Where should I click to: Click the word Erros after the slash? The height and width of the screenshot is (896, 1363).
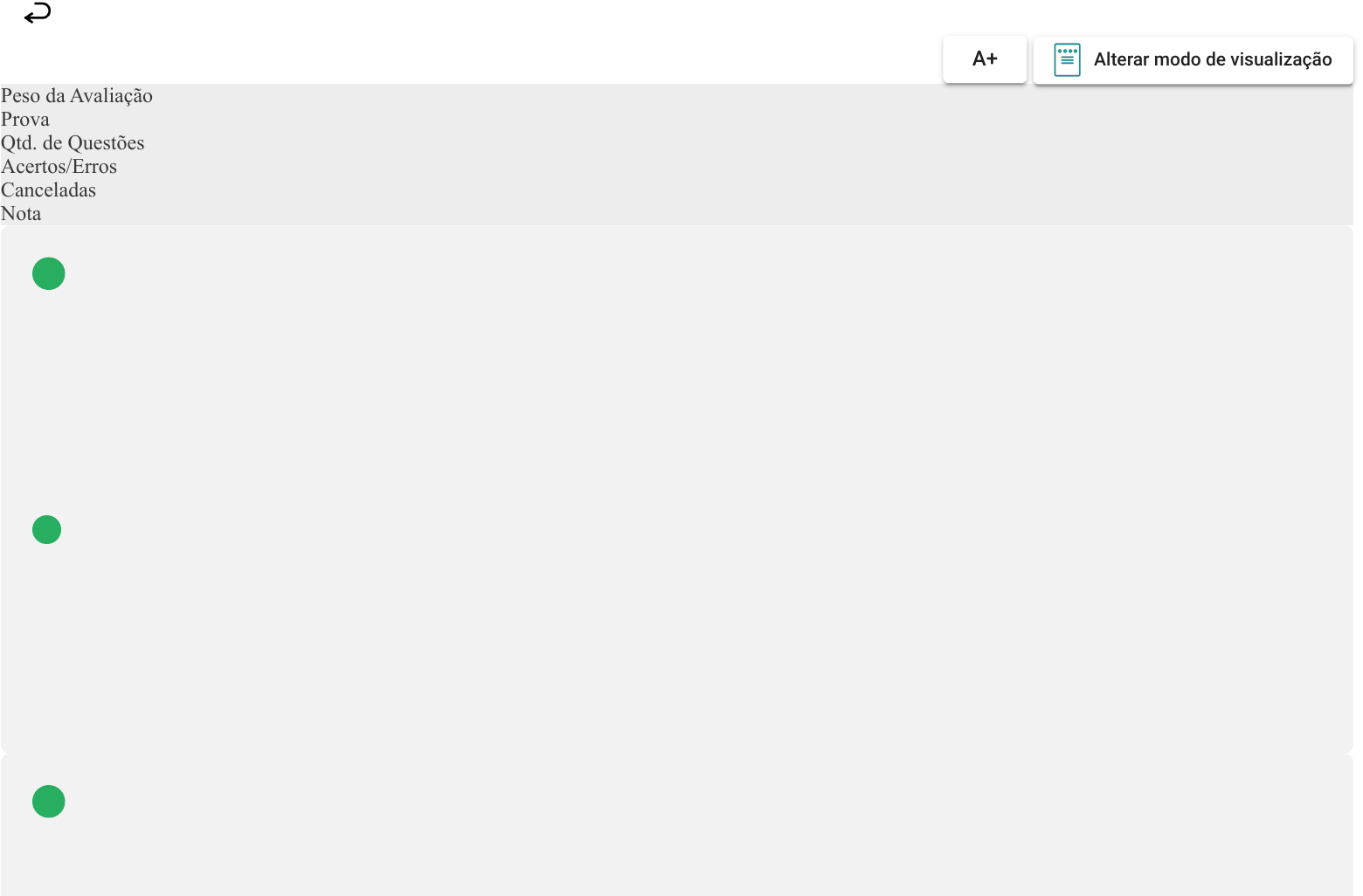(x=94, y=167)
